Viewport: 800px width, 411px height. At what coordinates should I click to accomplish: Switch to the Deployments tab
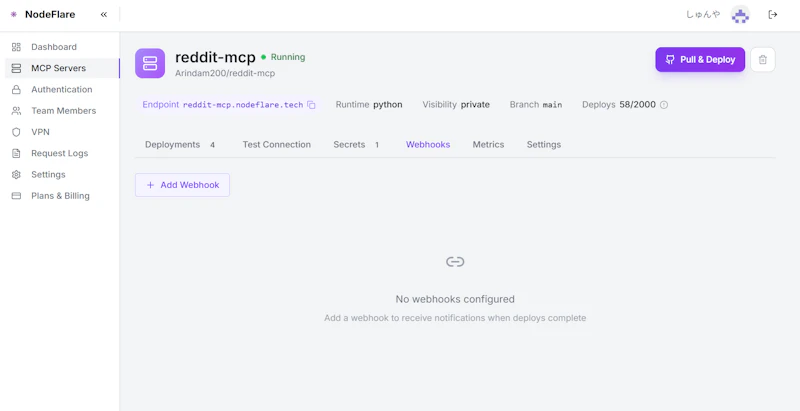(x=180, y=145)
